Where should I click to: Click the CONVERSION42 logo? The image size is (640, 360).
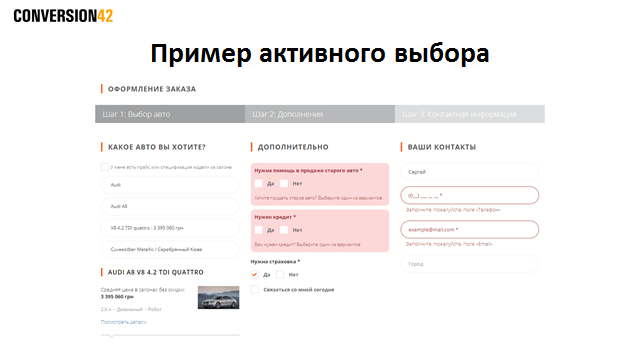point(63,16)
